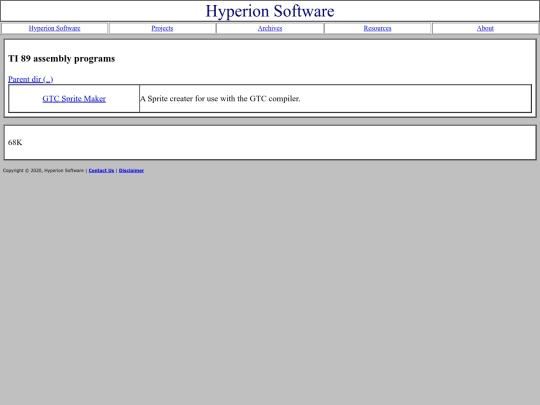Go to the Projects page

162,28
